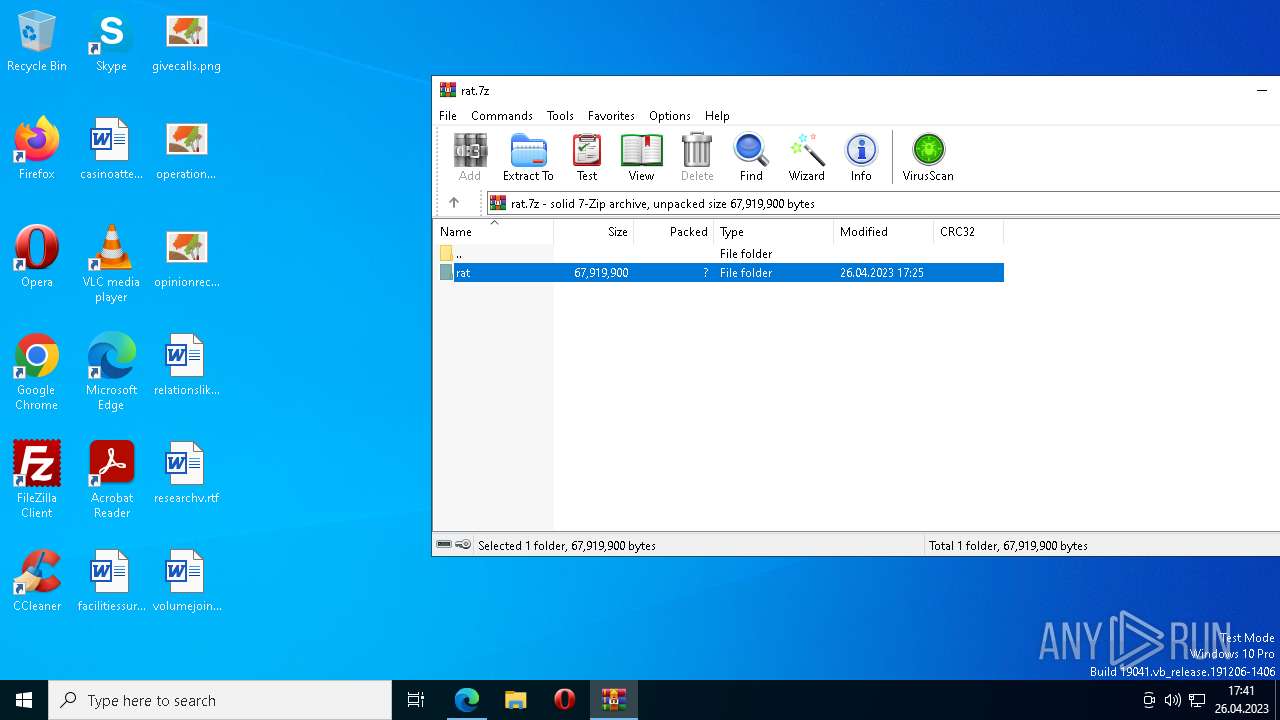Screen dimensions: 1280x720
Task: Sort list by Modified column header
Action: 883,232
